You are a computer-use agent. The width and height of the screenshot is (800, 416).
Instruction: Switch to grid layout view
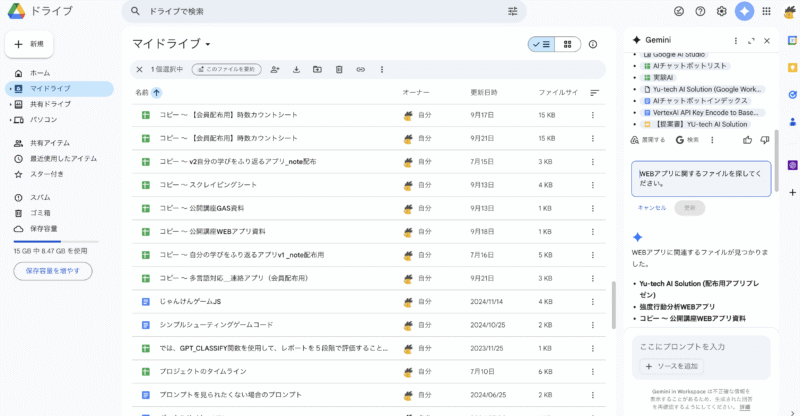(x=567, y=44)
